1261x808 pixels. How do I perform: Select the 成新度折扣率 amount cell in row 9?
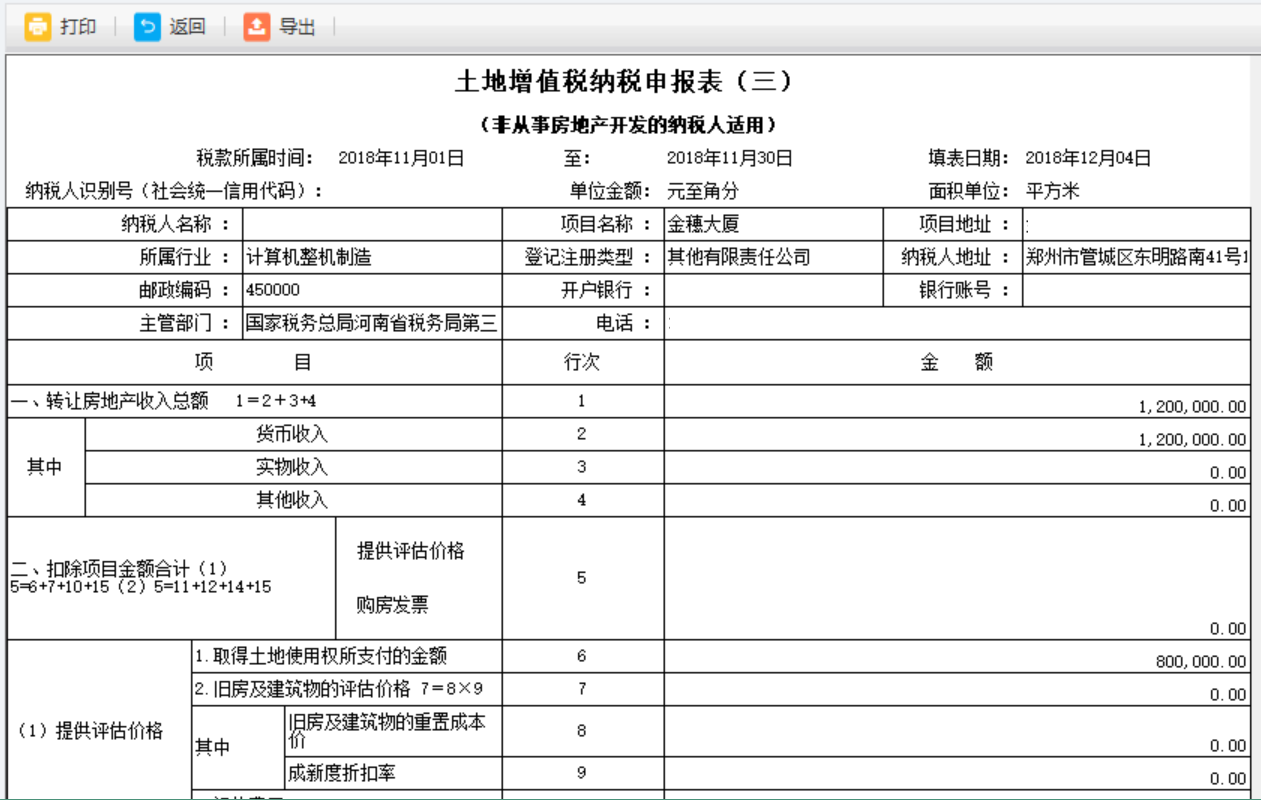(x=957, y=773)
